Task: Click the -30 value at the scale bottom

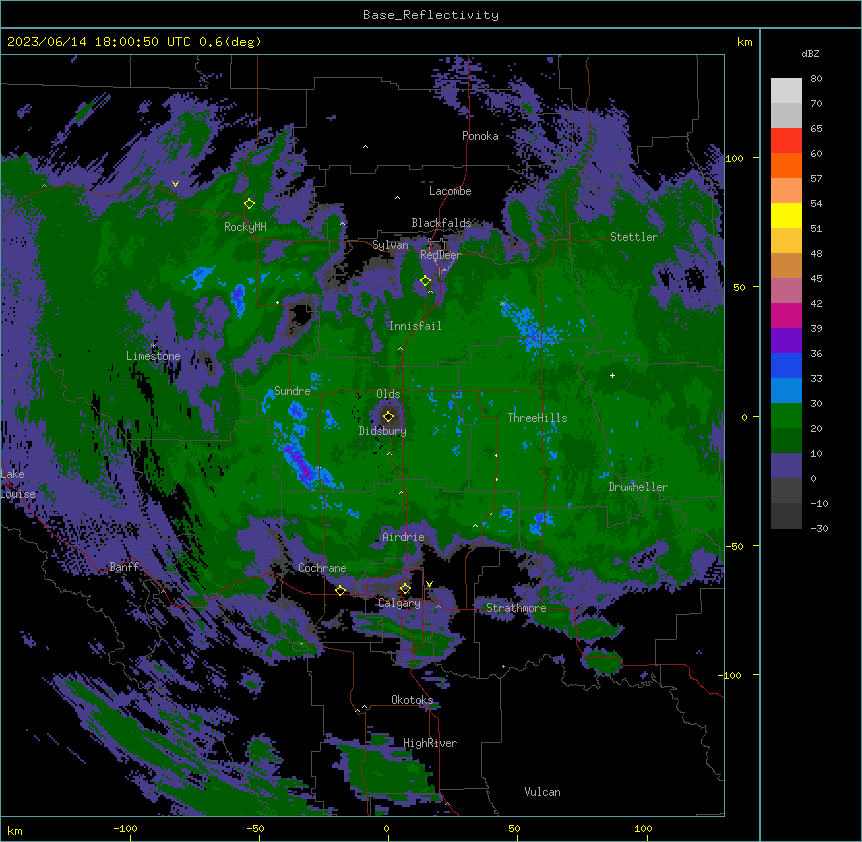Action: click(819, 529)
